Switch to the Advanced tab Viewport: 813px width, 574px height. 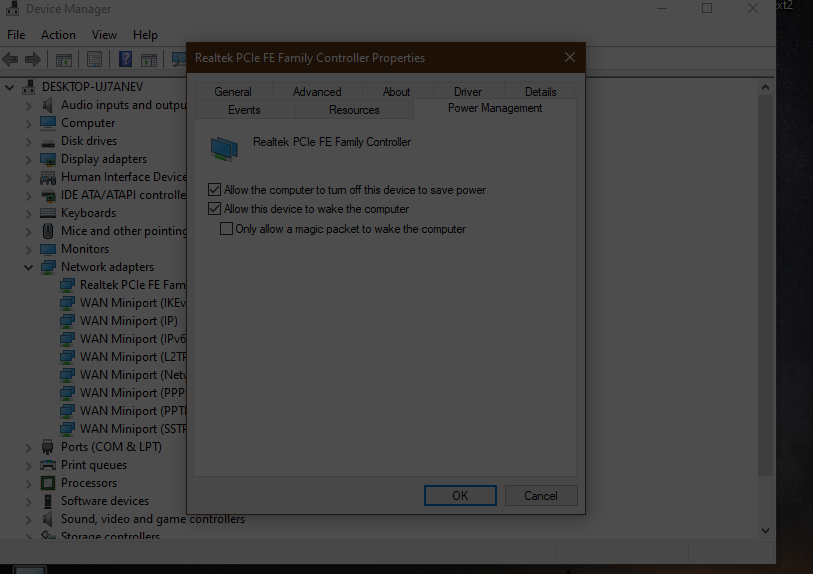317,92
